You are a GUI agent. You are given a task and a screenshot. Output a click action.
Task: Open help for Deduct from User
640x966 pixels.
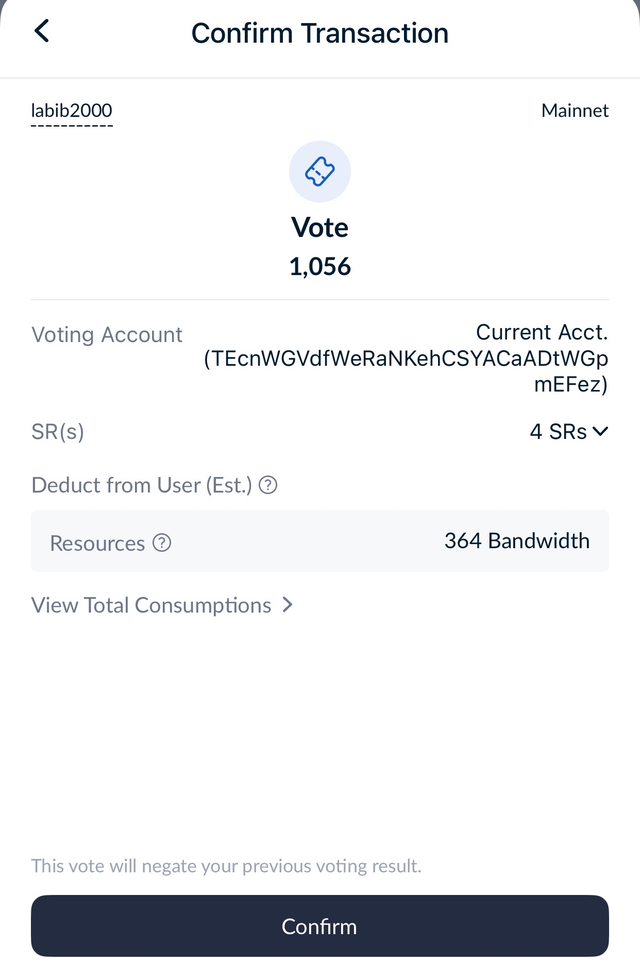tap(268, 486)
